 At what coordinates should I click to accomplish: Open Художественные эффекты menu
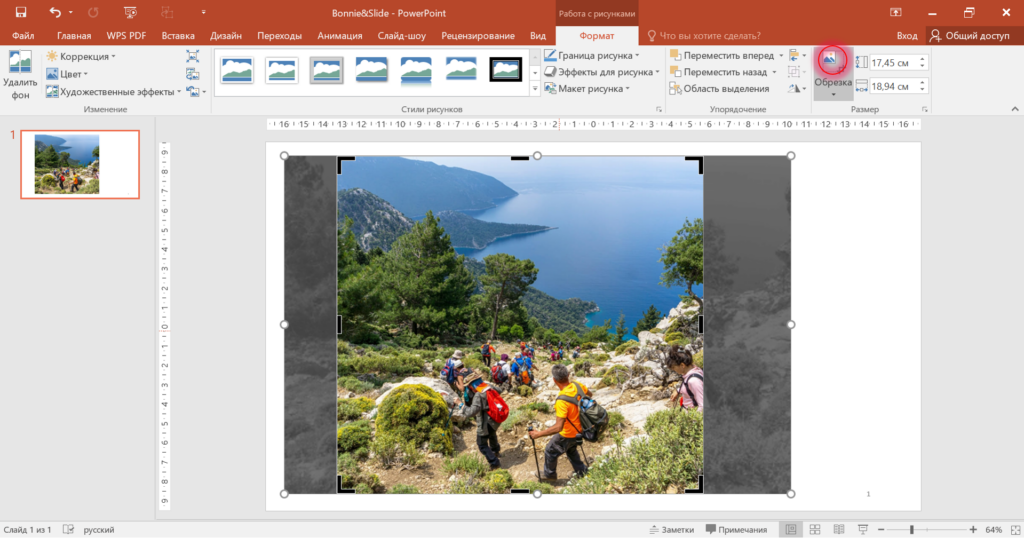tap(114, 91)
